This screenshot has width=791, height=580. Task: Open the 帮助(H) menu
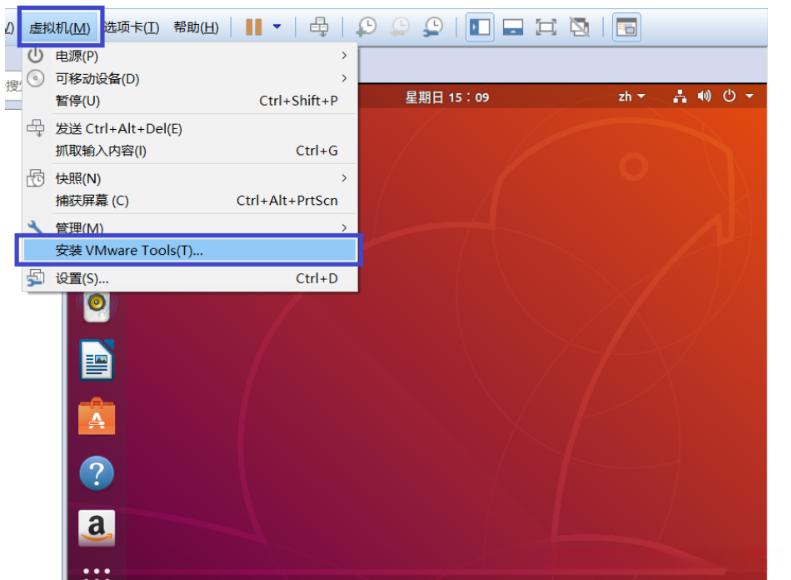pos(196,27)
